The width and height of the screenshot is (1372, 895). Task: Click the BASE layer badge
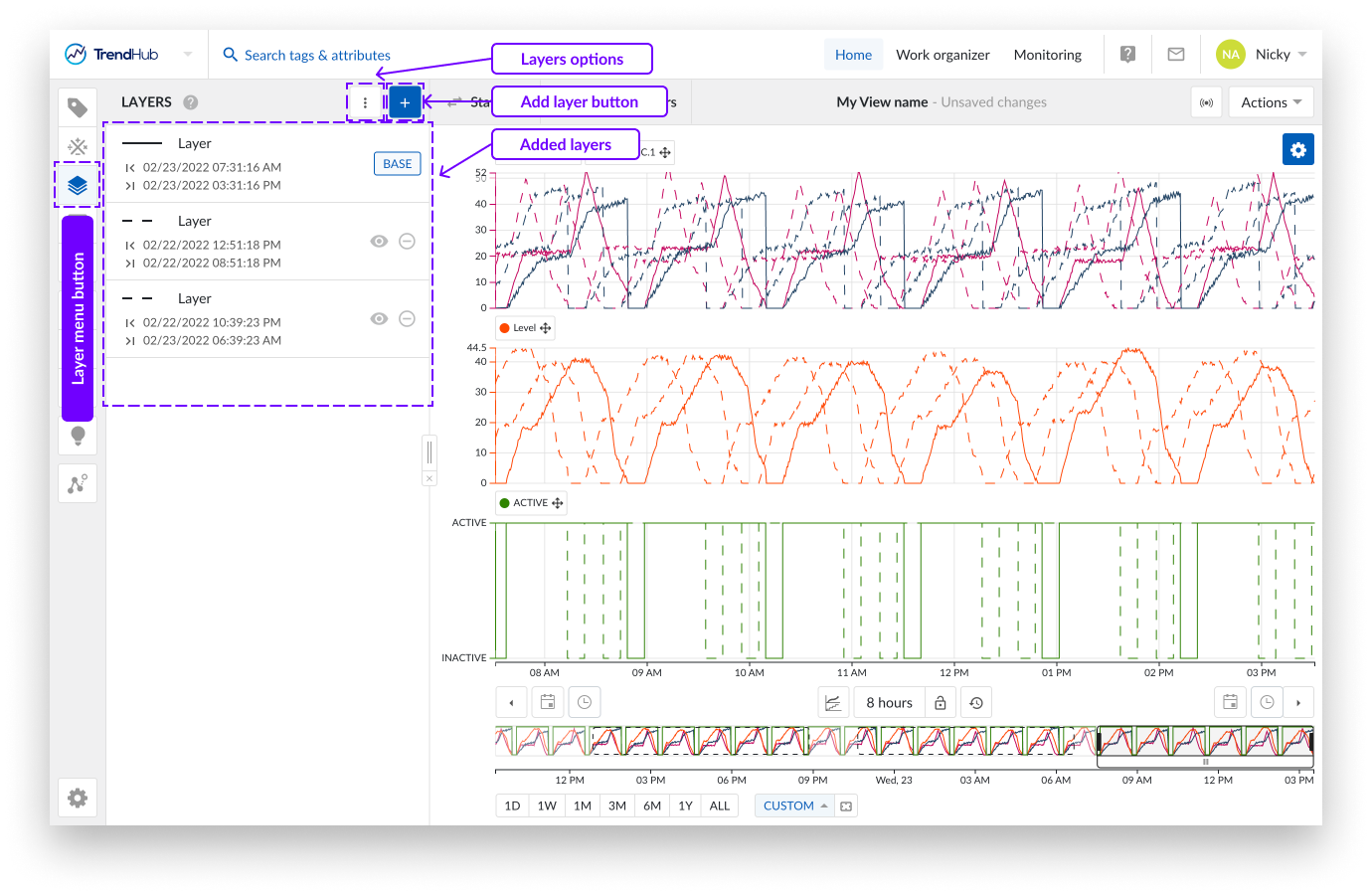tap(397, 164)
